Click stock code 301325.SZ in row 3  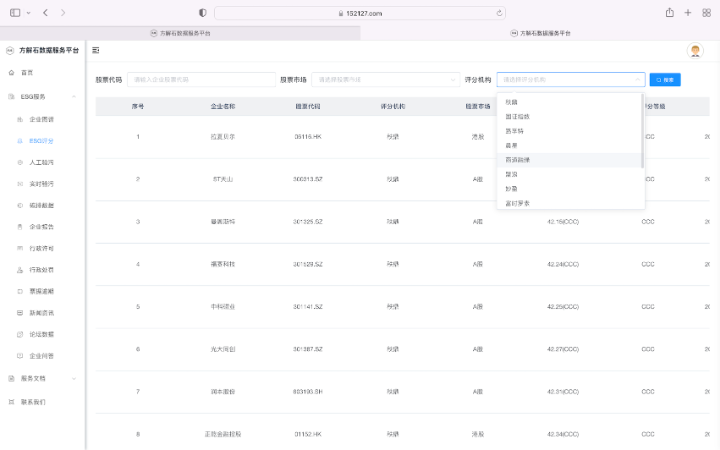[308, 222]
